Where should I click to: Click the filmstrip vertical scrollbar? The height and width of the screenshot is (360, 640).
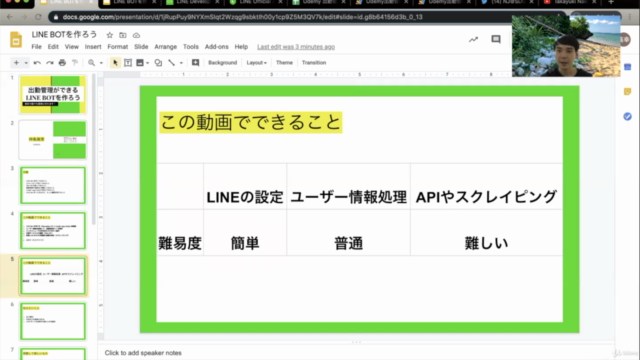point(94,149)
